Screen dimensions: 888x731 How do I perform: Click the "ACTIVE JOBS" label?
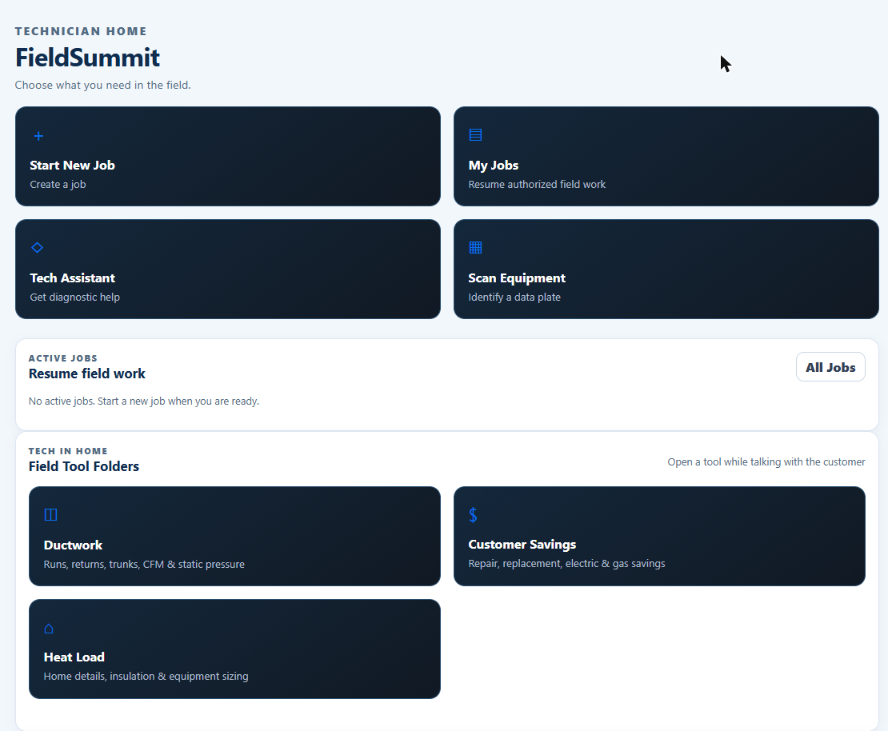pyautogui.click(x=63, y=358)
